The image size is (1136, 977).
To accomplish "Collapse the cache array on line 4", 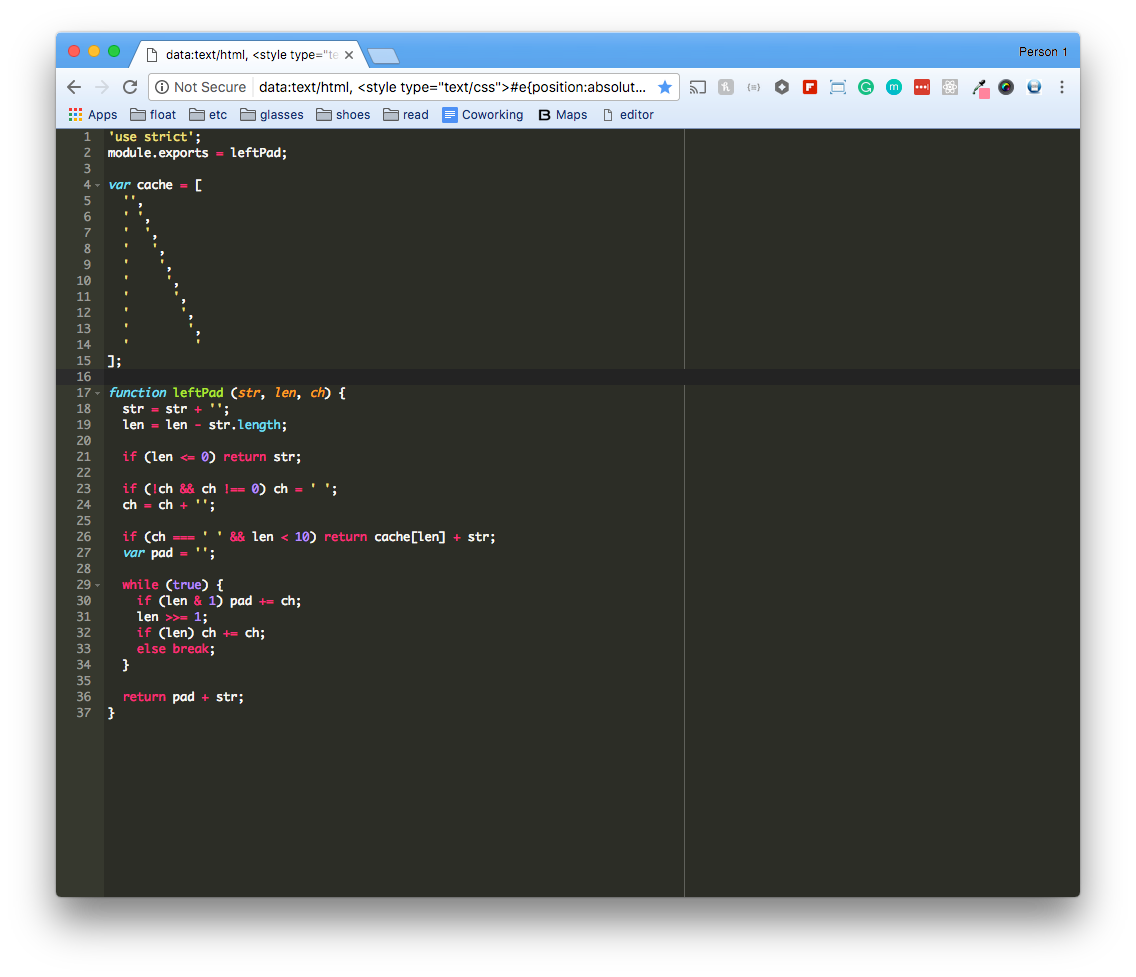I will point(98,184).
